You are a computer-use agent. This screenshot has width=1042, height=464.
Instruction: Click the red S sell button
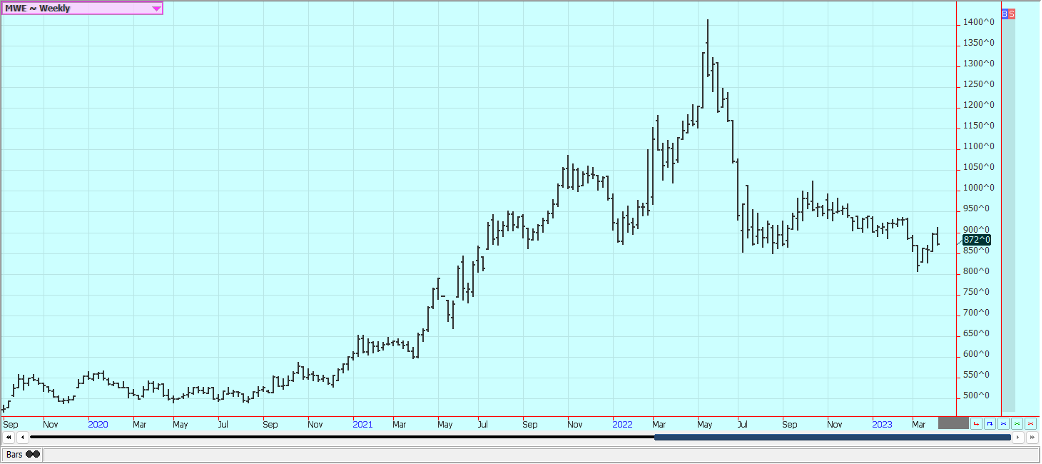tap(1012, 13)
